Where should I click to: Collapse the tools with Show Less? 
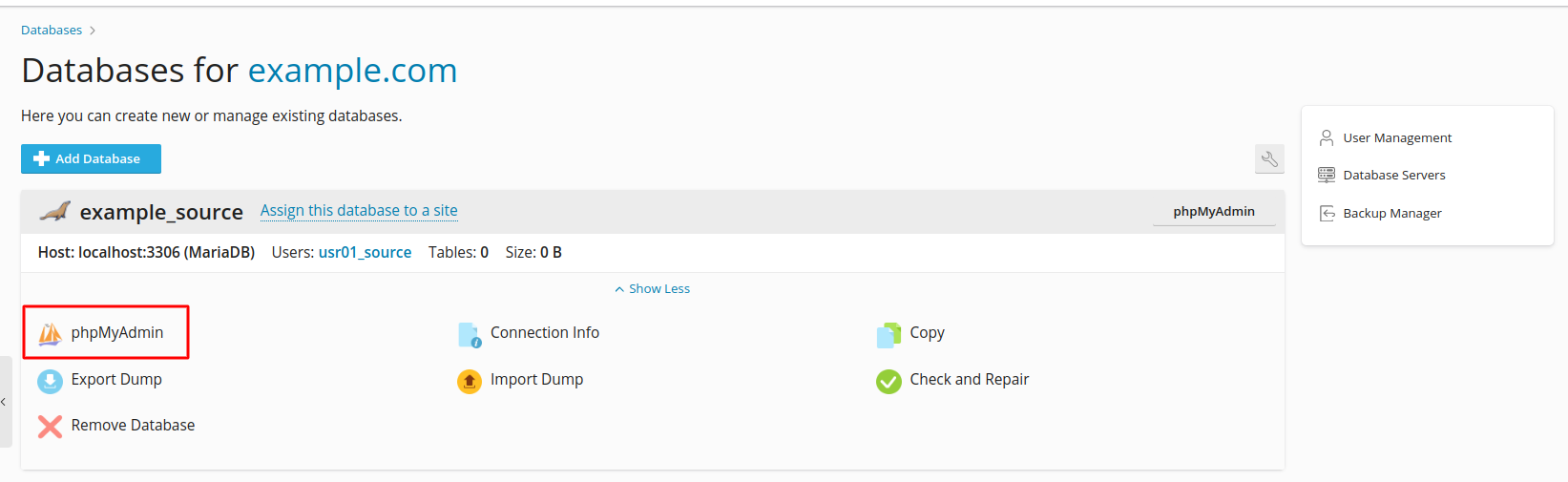653,289
